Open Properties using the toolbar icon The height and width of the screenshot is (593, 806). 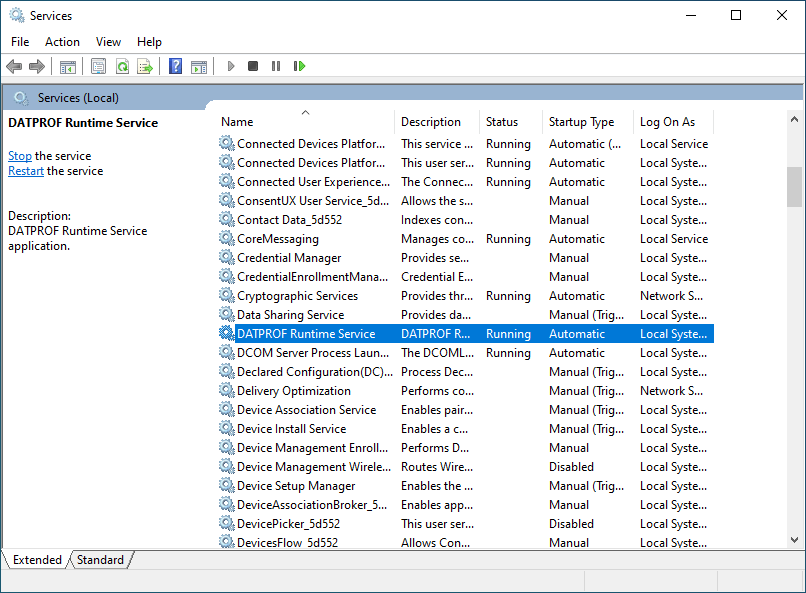tap(96, 66)
